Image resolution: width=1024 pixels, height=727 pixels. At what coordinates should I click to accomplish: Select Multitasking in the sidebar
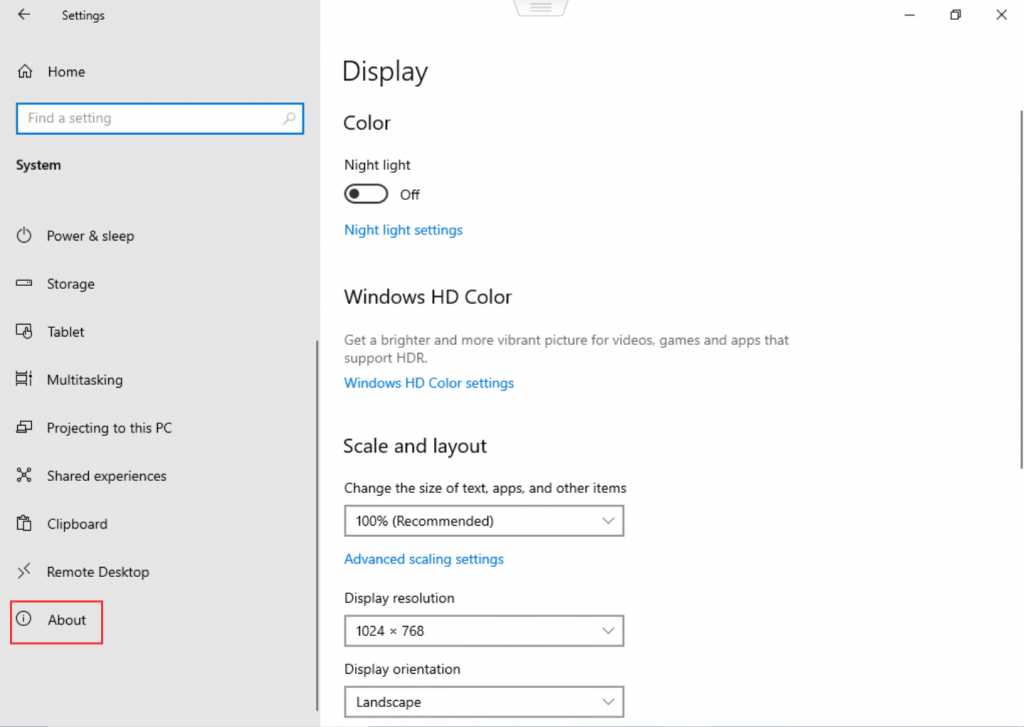85,380
